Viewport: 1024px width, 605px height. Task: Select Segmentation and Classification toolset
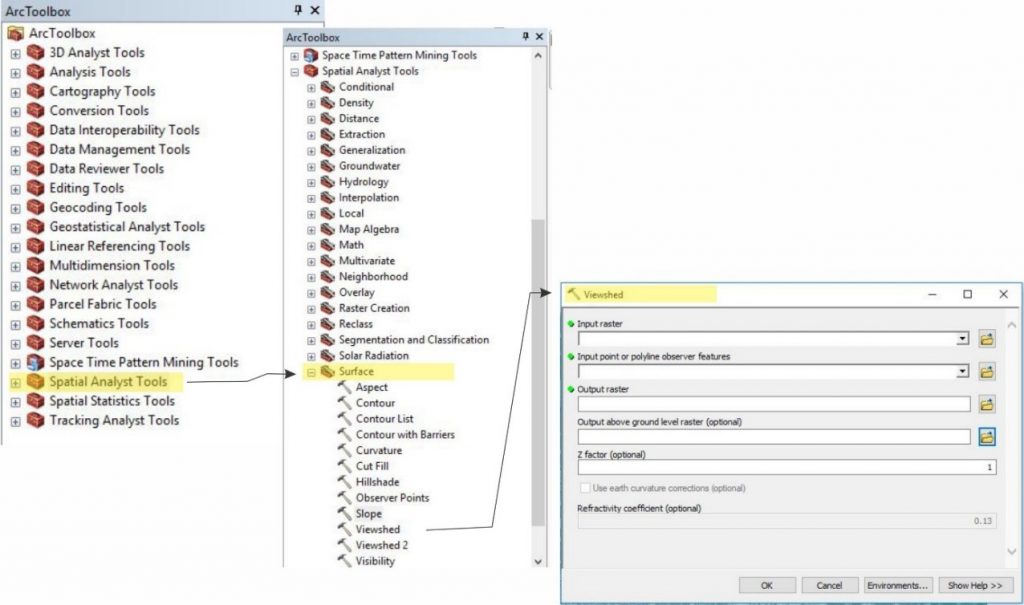413,340
